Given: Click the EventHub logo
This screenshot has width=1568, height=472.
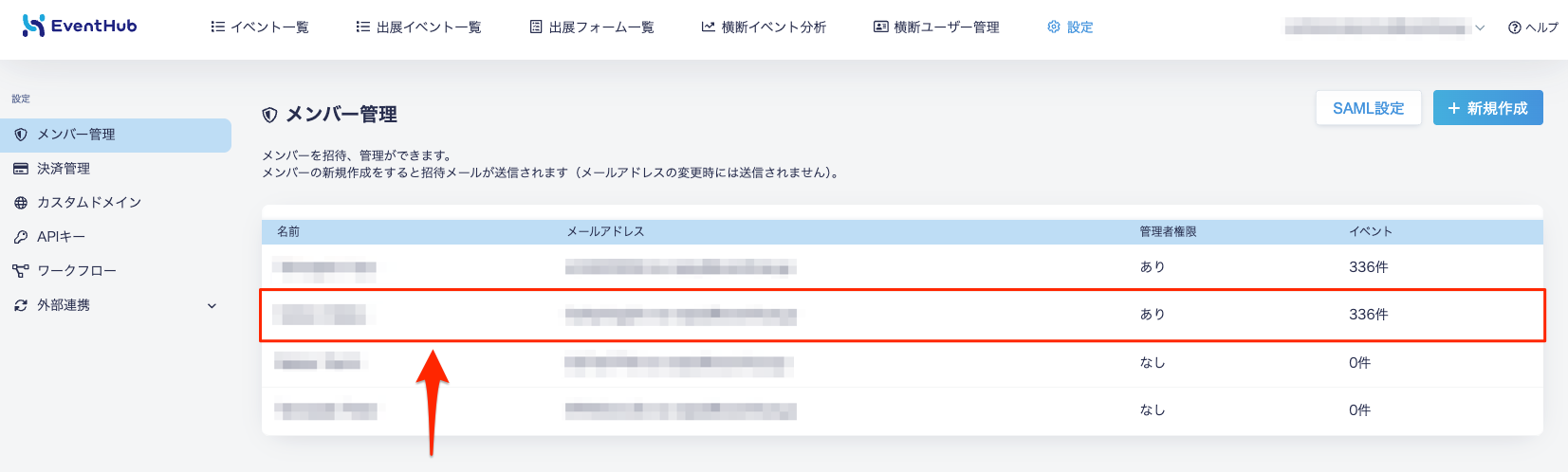Looking at the screenshot, I should coord(80,26).
